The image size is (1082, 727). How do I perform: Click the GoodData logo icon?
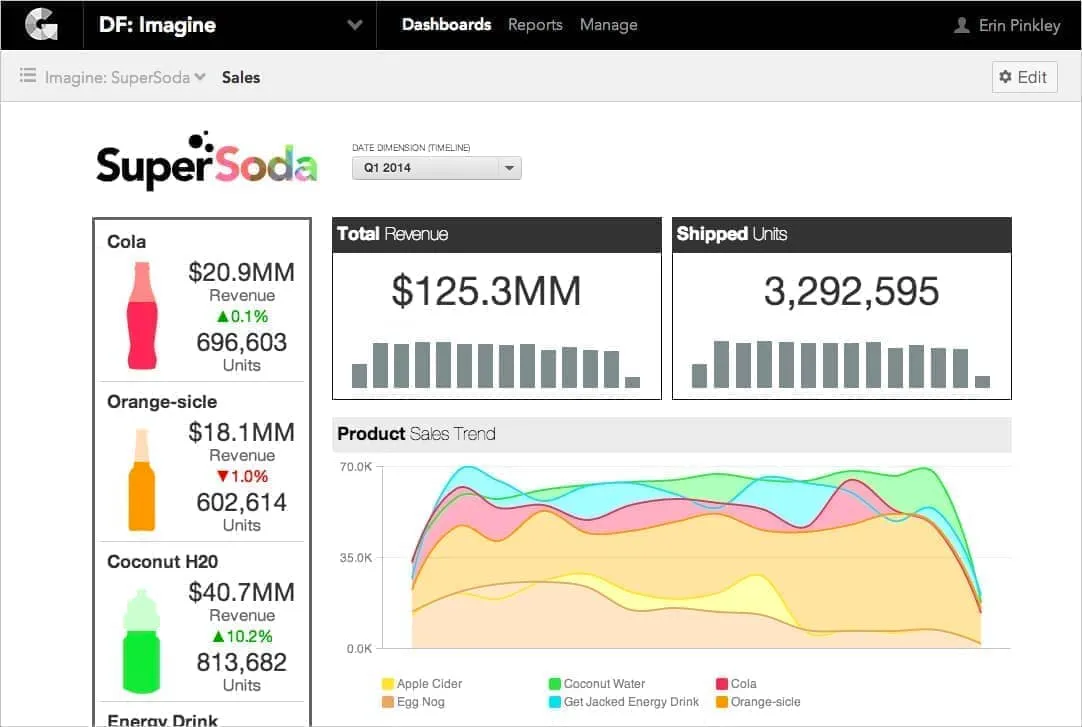pyautogui.click(x=41, y=24)
